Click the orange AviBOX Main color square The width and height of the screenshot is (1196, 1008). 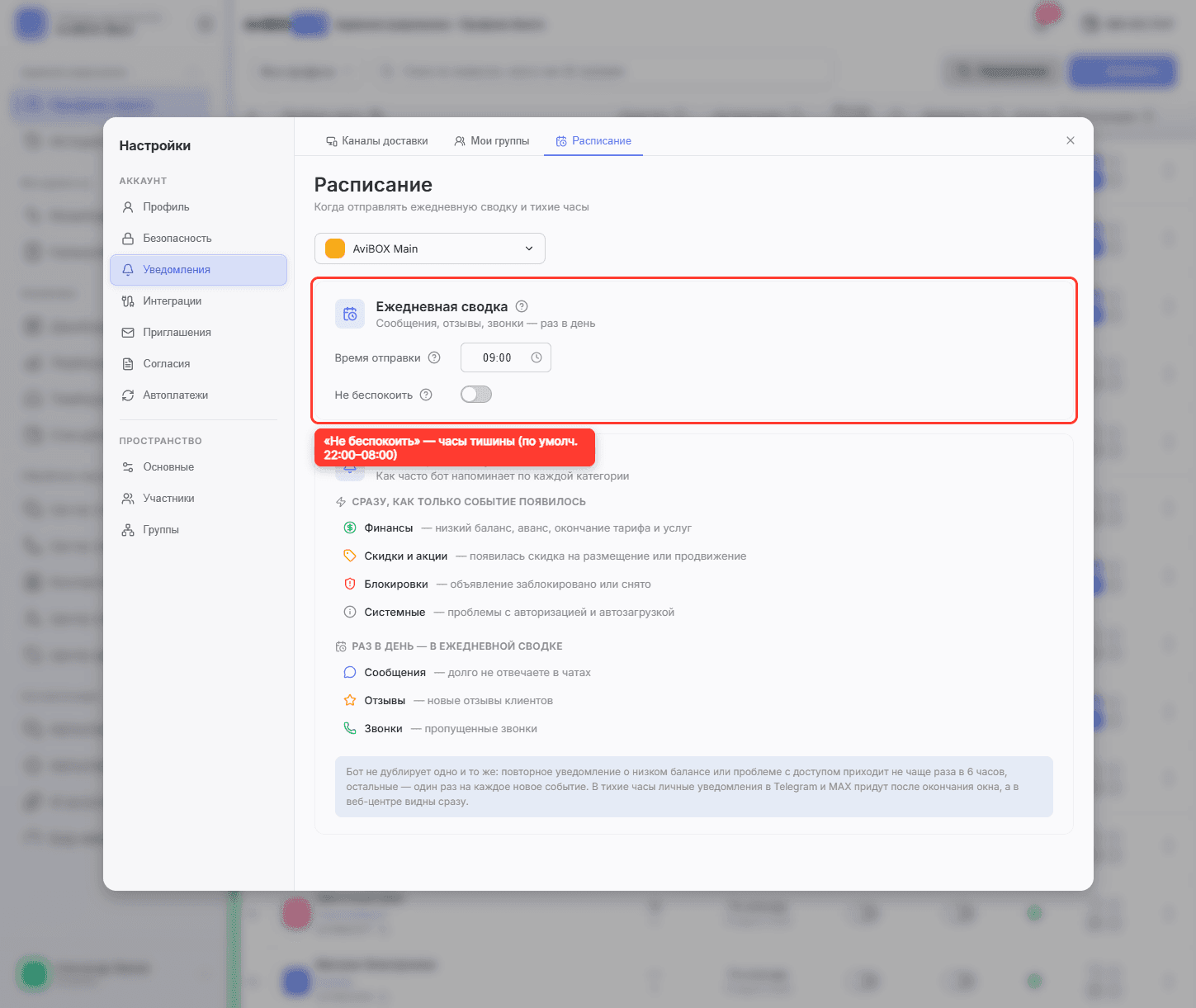[335, 248]
